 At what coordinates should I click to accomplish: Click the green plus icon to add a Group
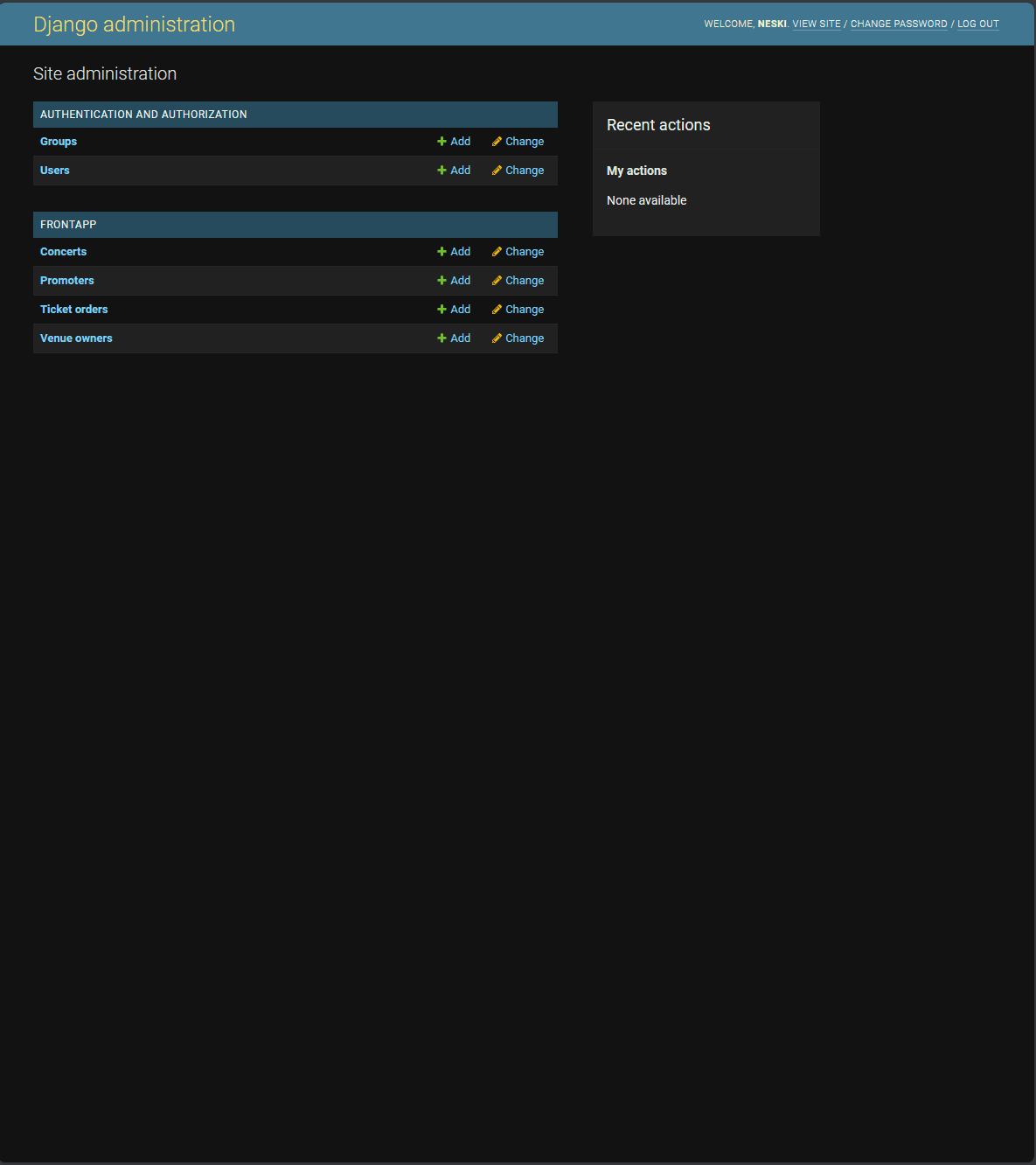[x=441, y=141]
